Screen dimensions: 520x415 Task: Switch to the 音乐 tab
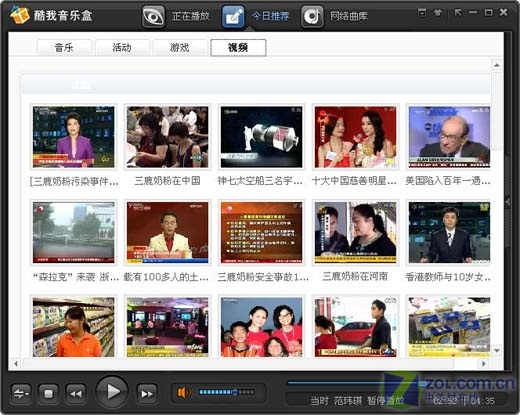pos(64,48)
